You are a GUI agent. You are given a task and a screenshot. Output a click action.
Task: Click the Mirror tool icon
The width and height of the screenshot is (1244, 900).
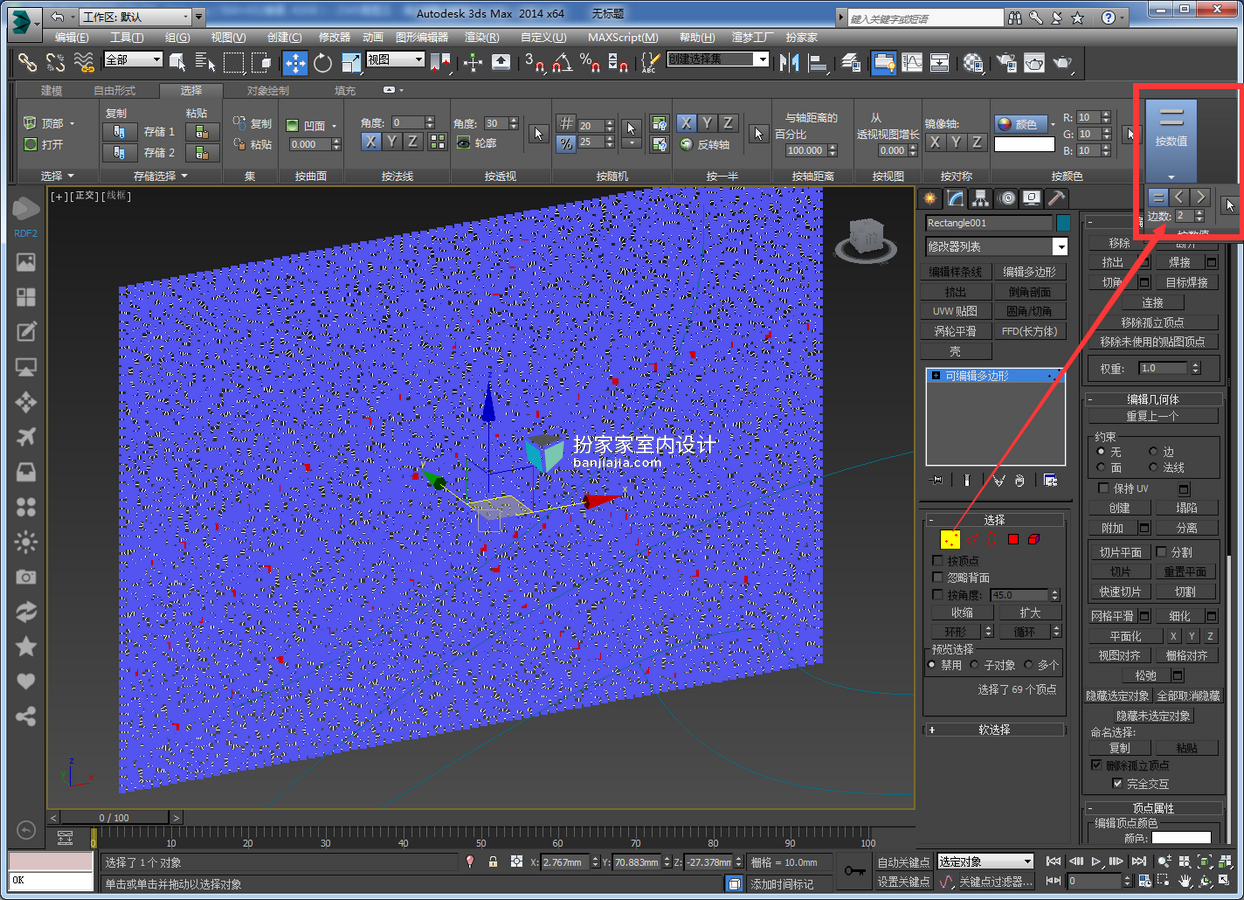coord(789,62)
